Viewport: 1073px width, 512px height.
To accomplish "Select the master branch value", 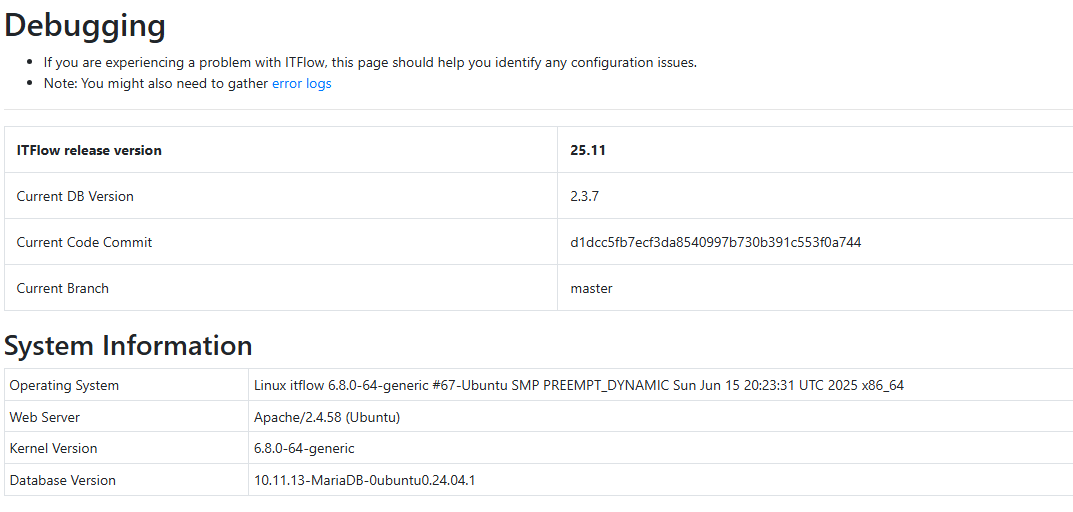I will click(x=591, y=288).
